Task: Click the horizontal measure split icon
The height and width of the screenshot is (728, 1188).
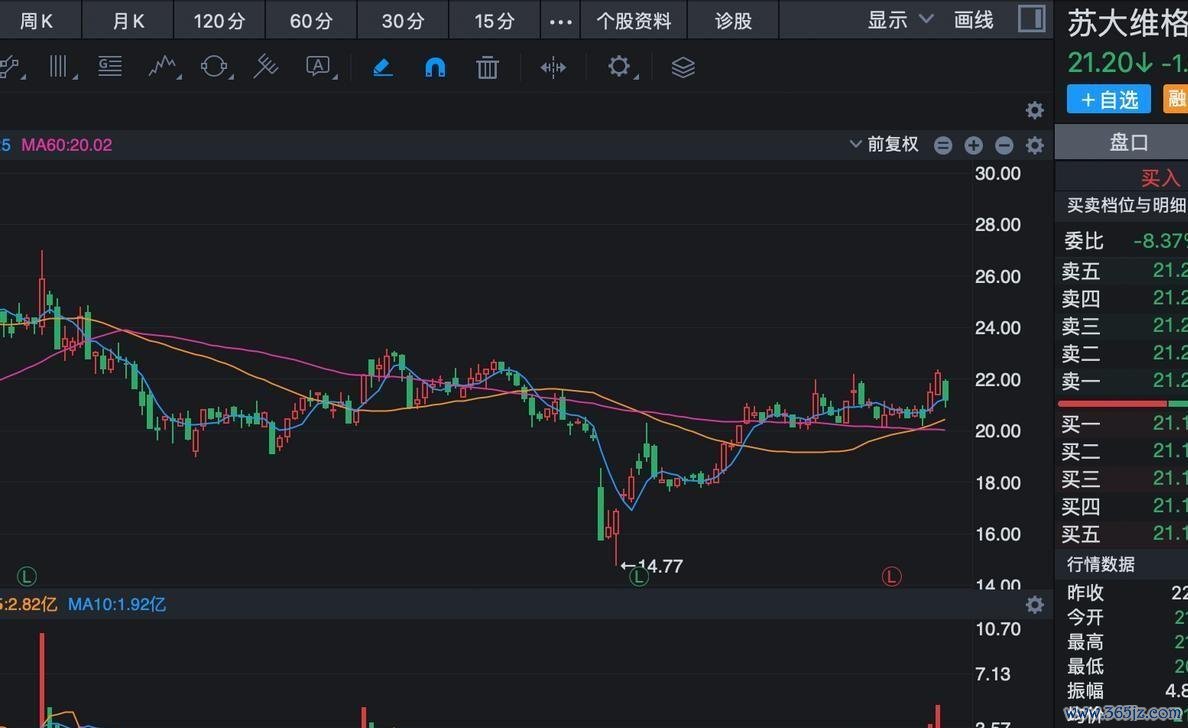Action: tap(553, 67)
